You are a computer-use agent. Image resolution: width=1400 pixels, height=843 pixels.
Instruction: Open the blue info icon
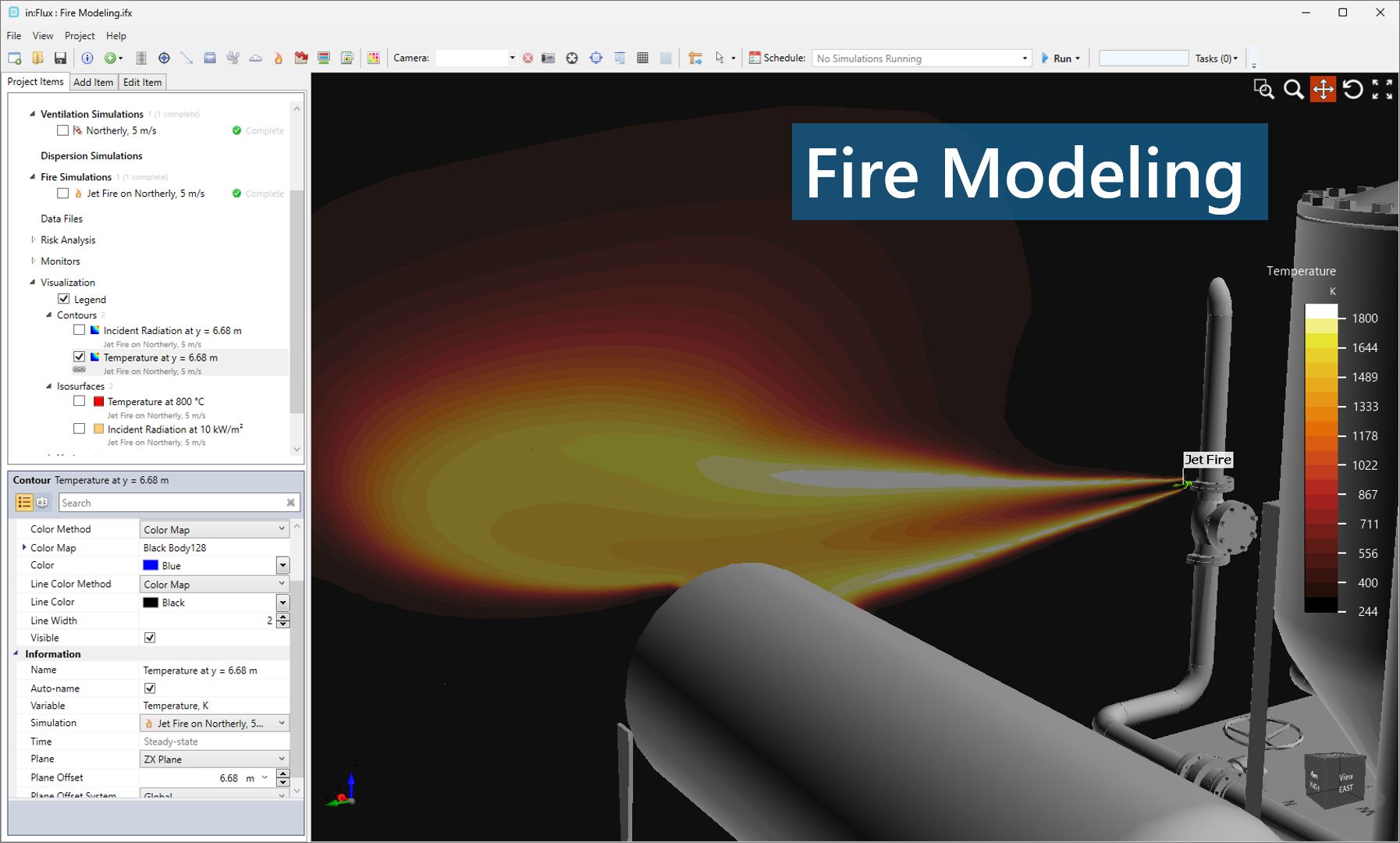coord(87,59)
